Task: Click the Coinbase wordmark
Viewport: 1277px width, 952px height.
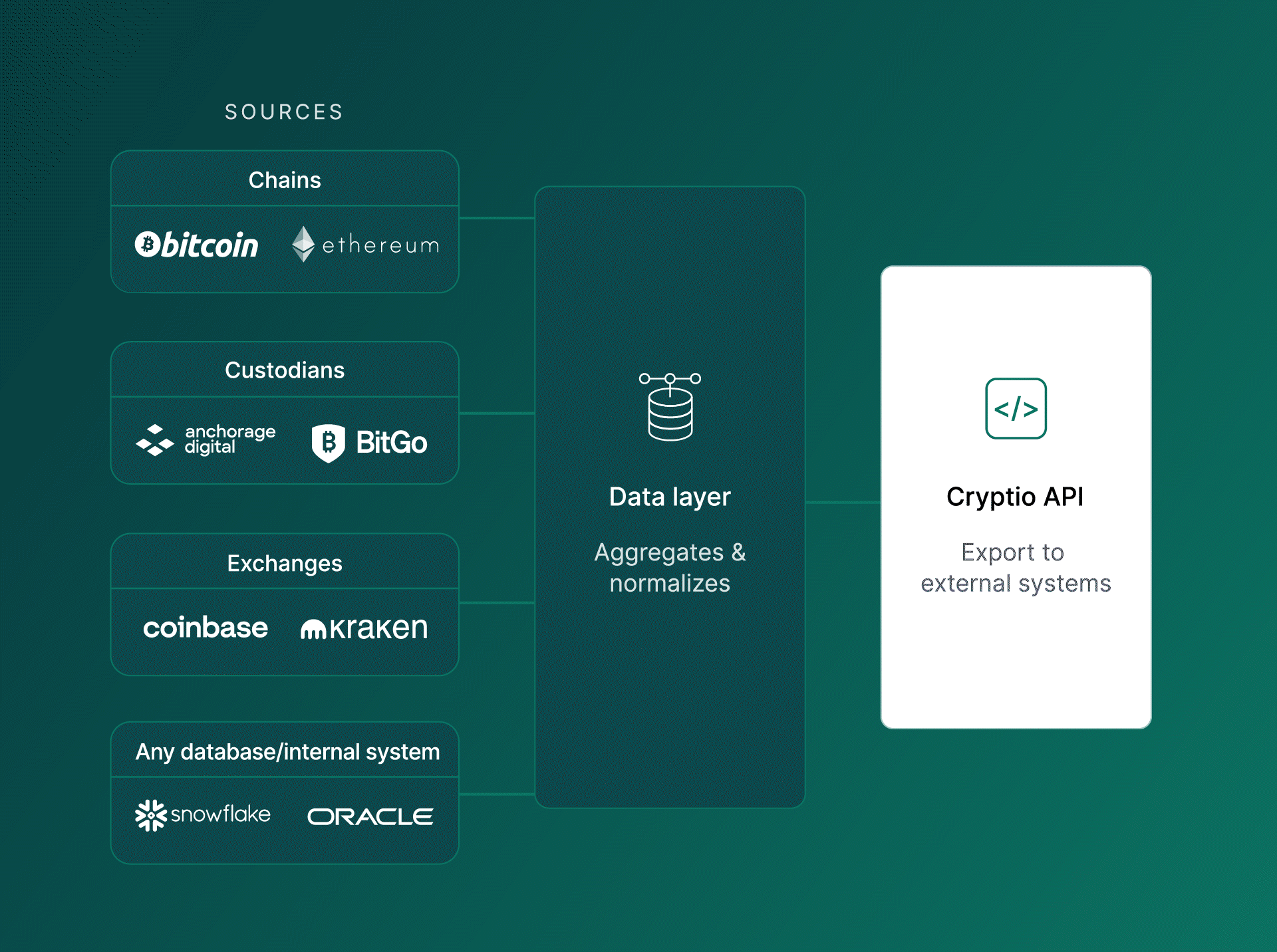Action: tap(205, 627)
